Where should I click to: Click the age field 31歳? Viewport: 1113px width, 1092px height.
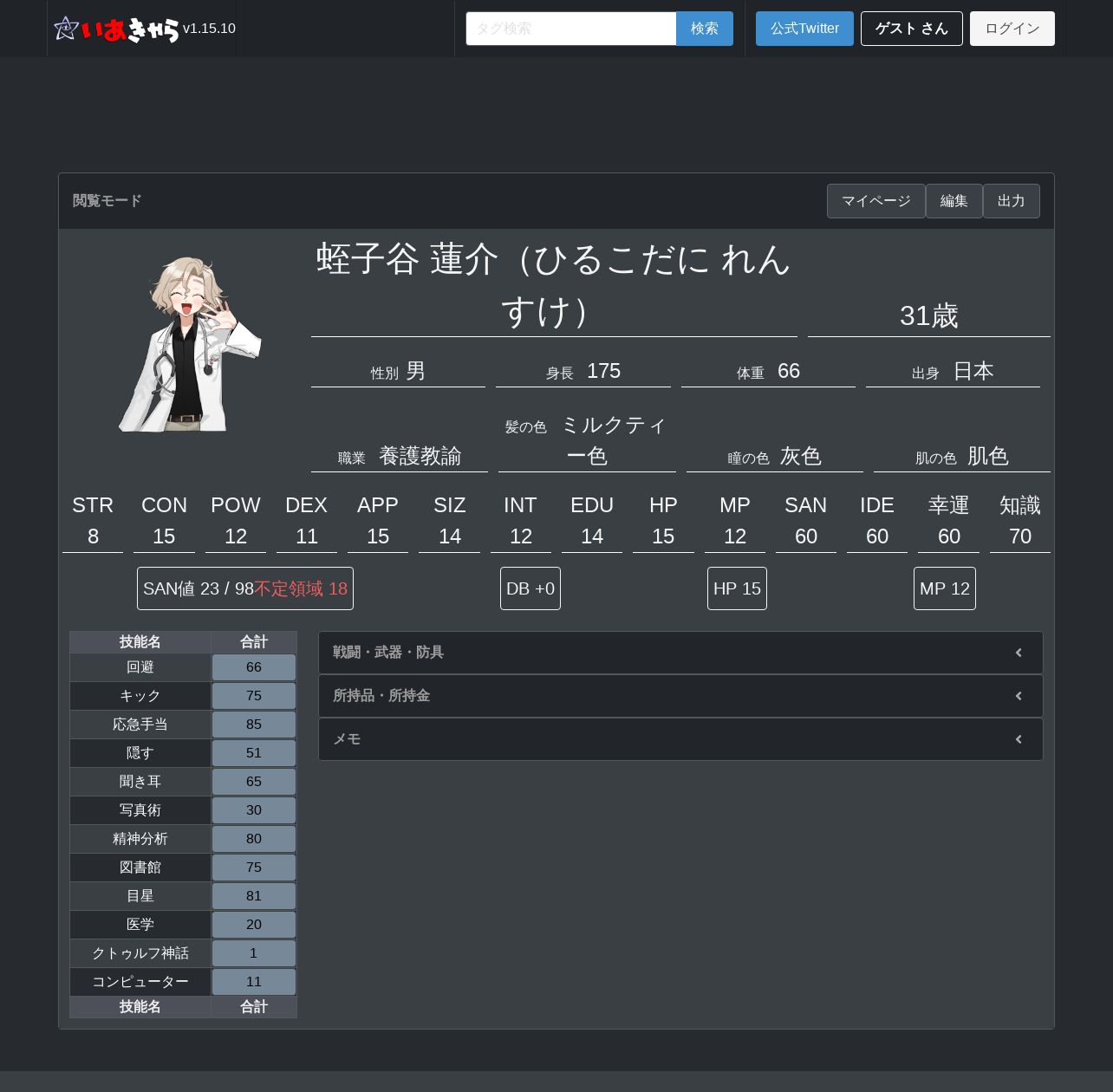[x=929, y=315]
